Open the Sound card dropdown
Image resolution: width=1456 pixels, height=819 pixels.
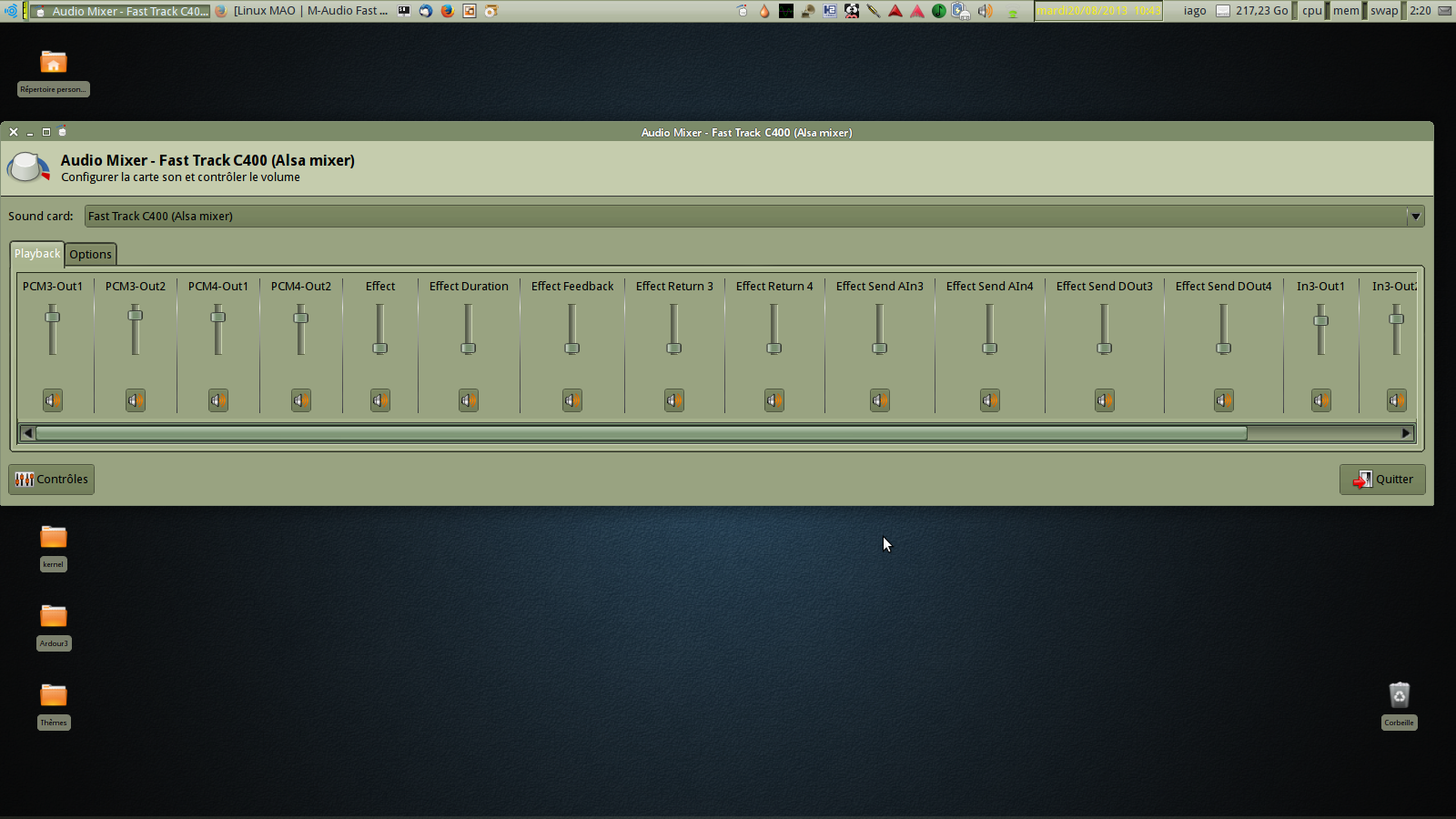tap(754, 216)
